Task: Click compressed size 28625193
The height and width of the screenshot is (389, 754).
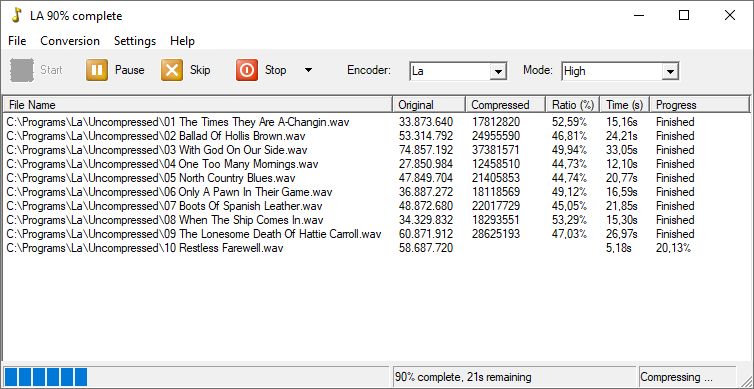Action: [x=495, y=234]
